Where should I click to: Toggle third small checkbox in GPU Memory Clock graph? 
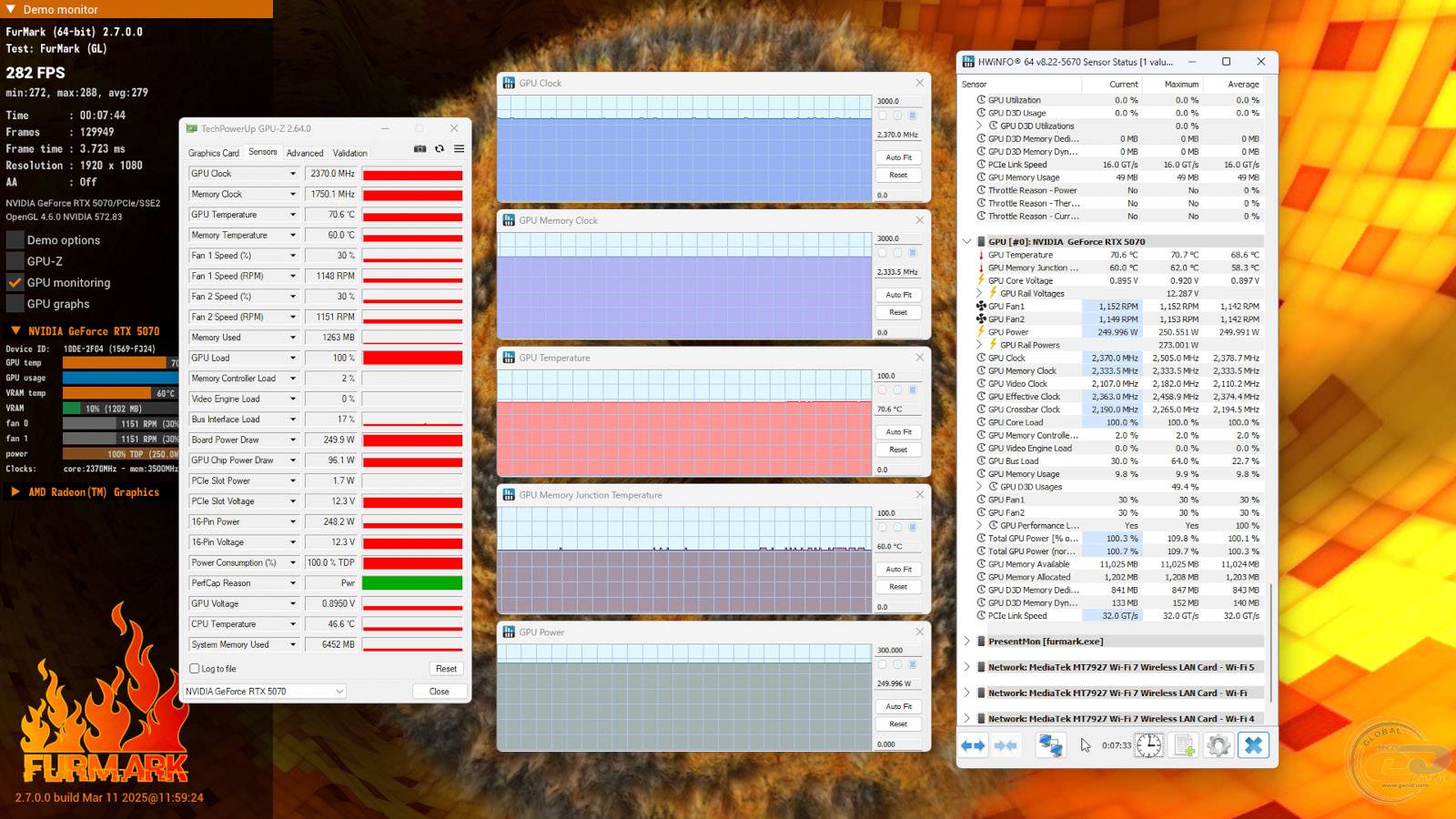pos(913,253)
